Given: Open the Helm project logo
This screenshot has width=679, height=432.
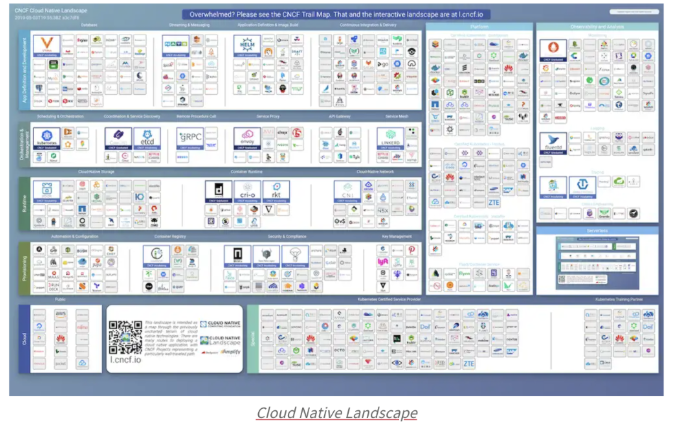Looking at the screenshot, I should tap(247, 46).
